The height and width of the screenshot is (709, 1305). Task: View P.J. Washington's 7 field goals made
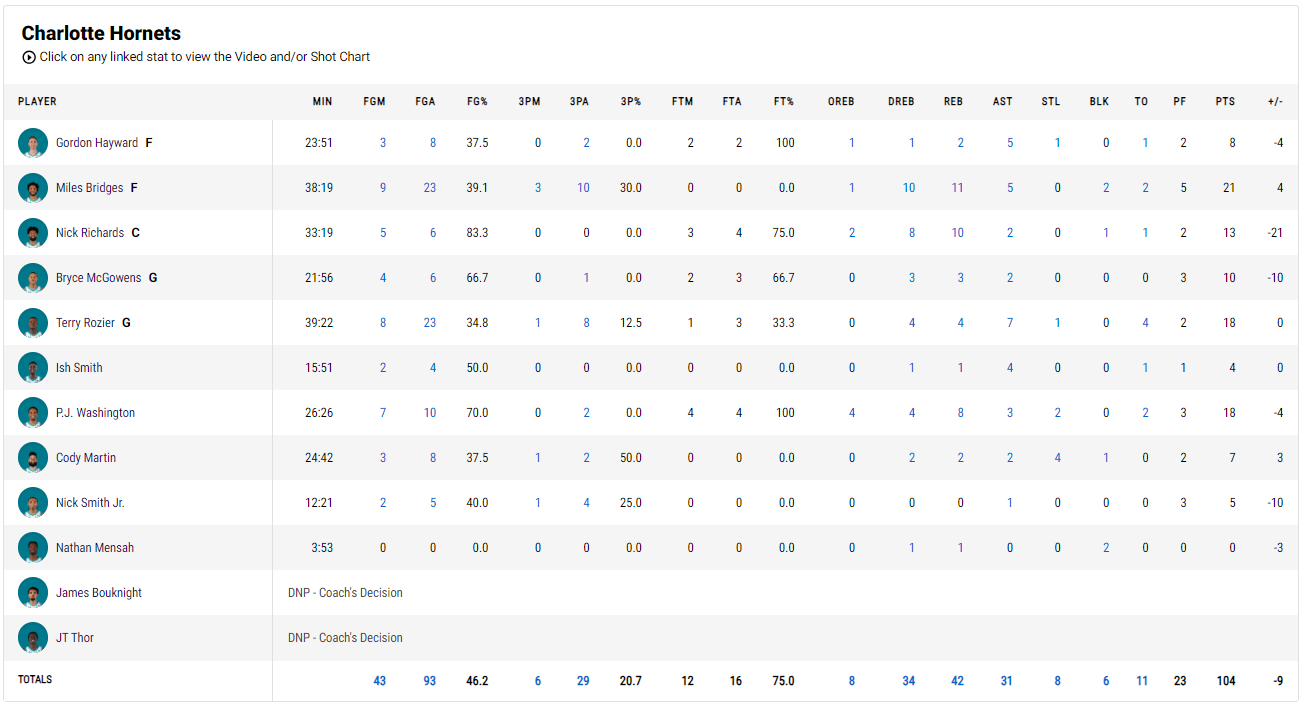point(383,413)
